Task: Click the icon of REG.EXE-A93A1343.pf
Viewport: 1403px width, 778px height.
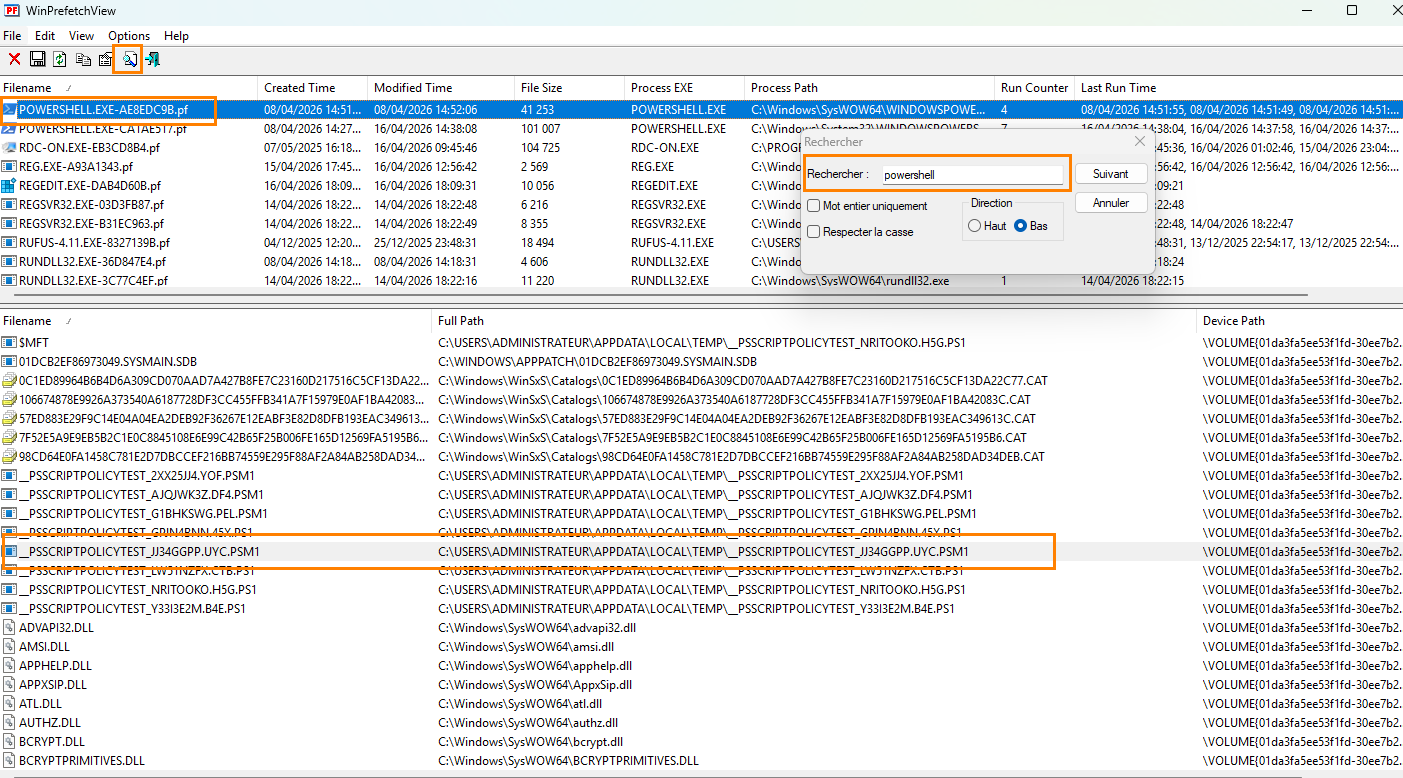Action: (9, 167)
